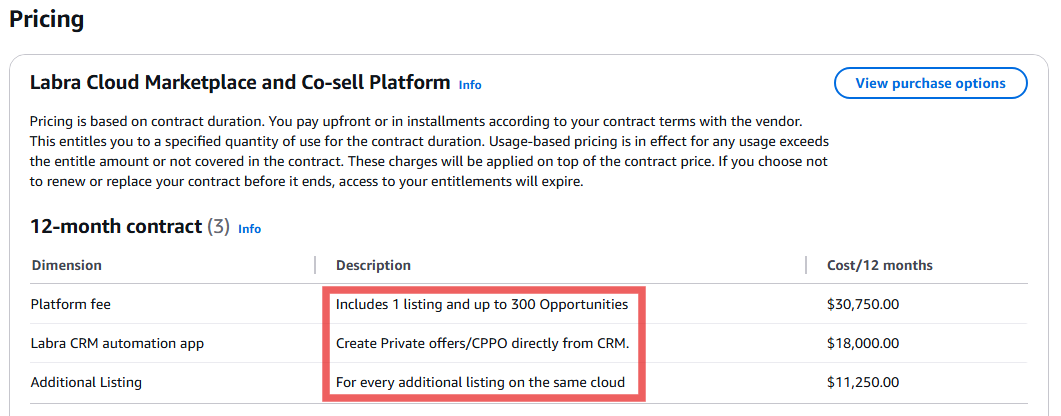
Task: Select the $18,000.00 cost value
Action: tap(863, 344)
